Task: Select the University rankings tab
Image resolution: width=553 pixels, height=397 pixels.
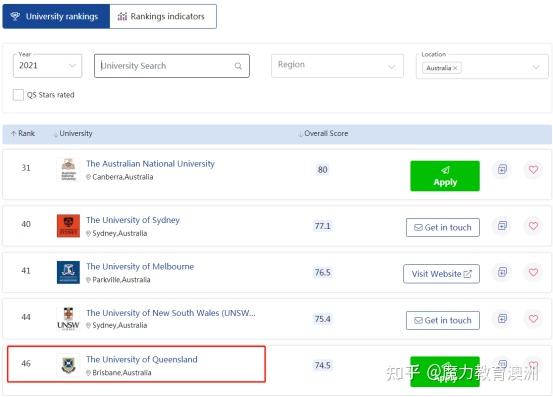Action: (x=56, y=16)
